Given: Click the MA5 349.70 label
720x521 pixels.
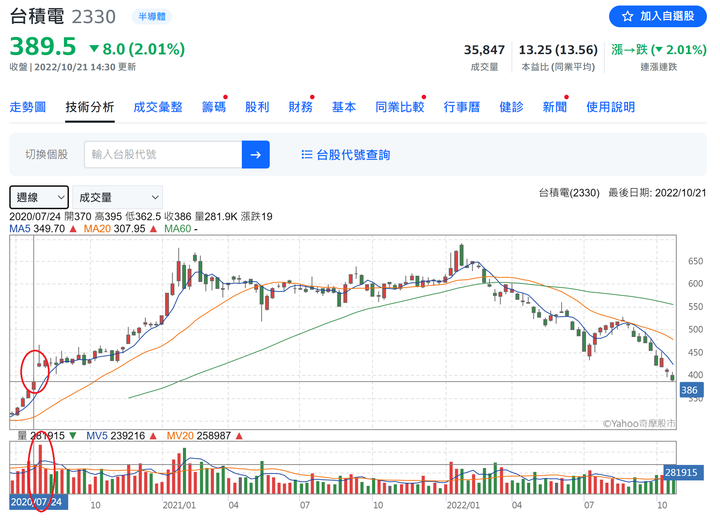Looking at the screenshot, I should coord(37,229).
